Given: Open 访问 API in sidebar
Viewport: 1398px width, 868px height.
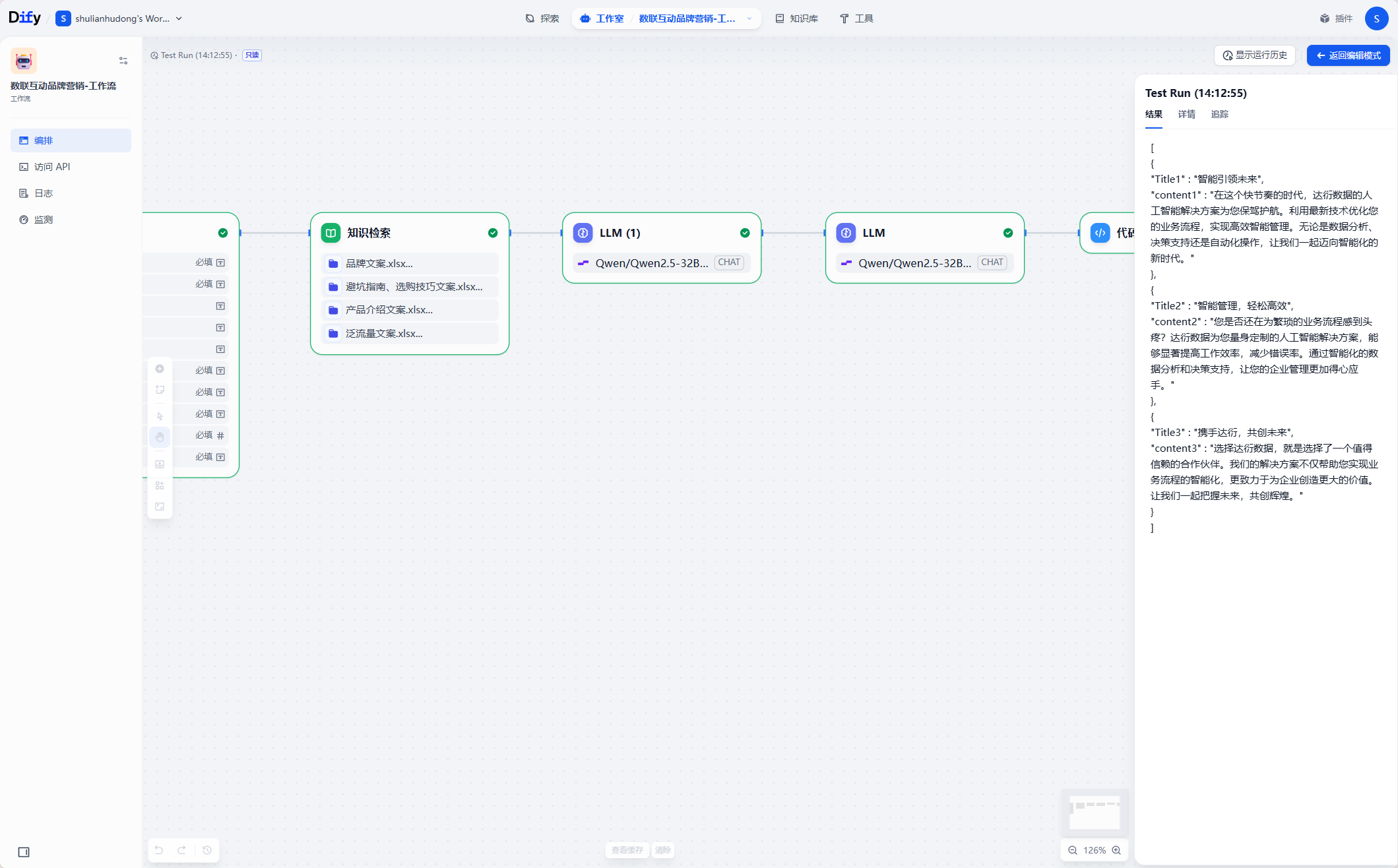Looking at the screenshot, I should coord(52,167).
